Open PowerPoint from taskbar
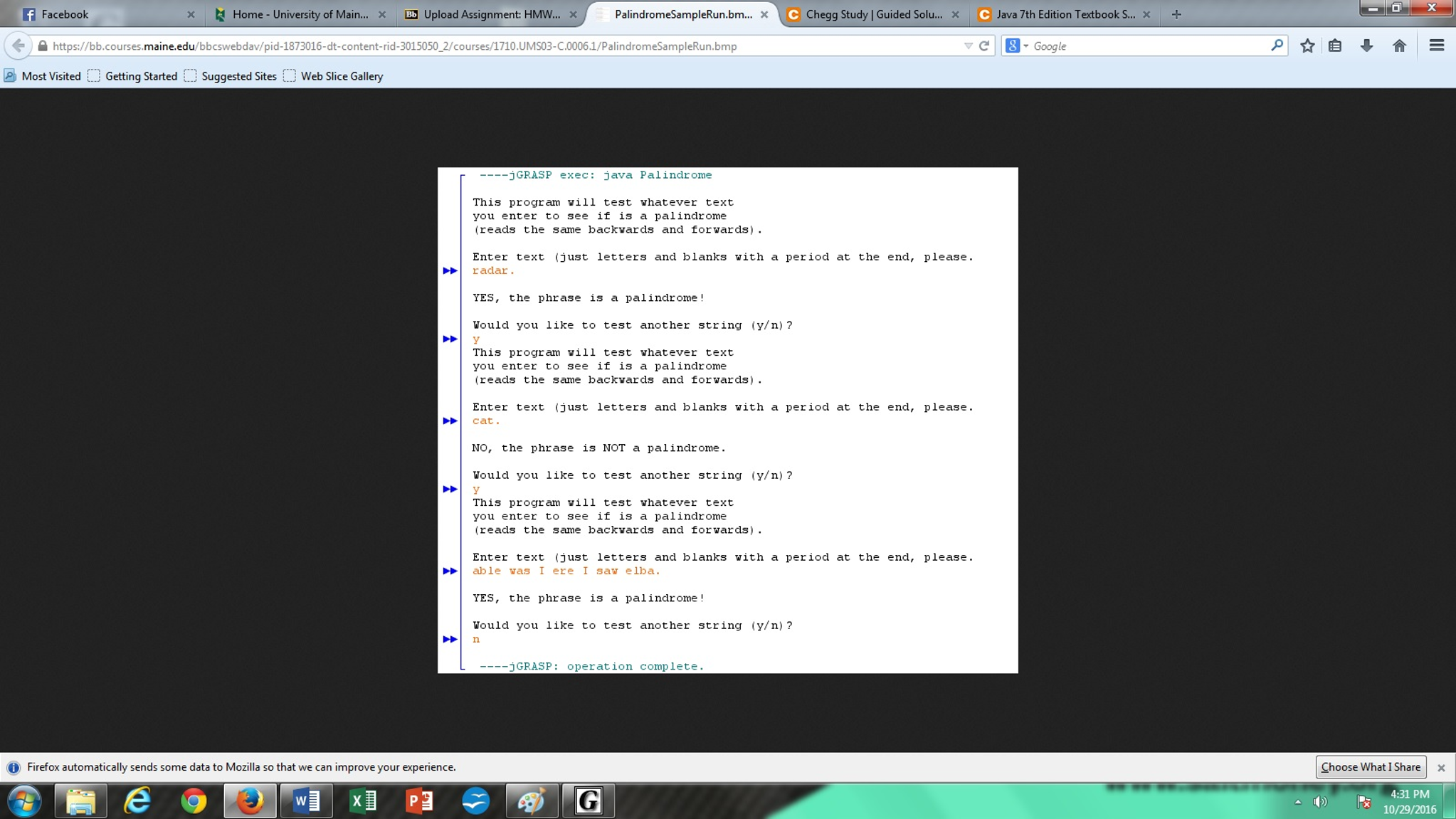This screenshot has width=1456, height=819. 419,801
